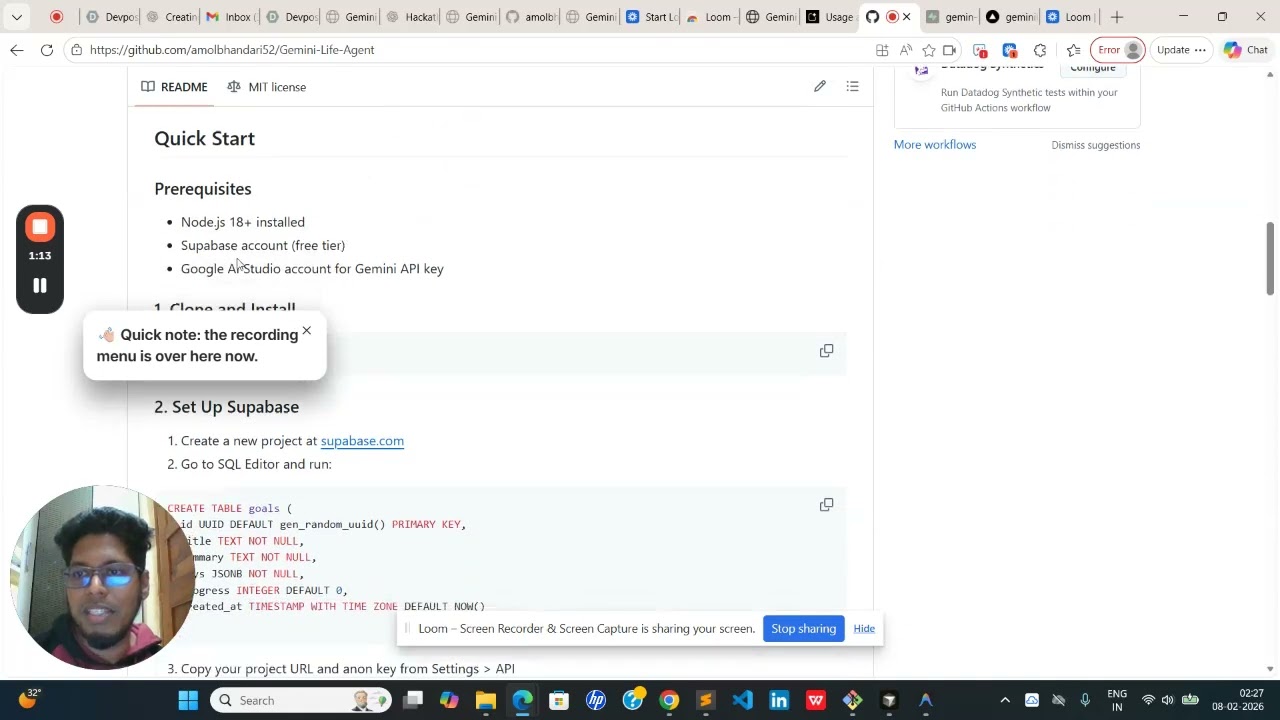1280x720 pixels.
Task: Open the ENG IN language switcher
Action: pos(1117,701)
